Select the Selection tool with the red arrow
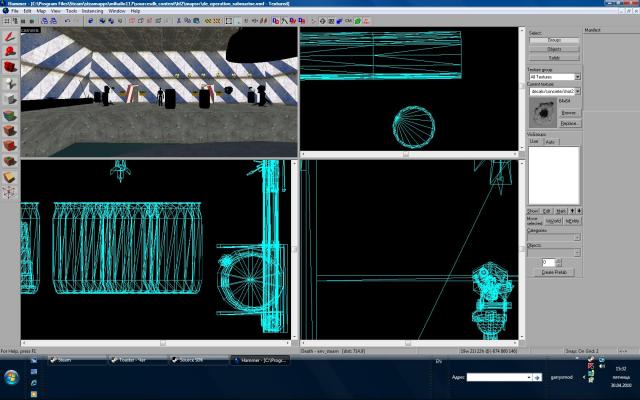This screenshot has width=640, height=400. click(10, 37)
